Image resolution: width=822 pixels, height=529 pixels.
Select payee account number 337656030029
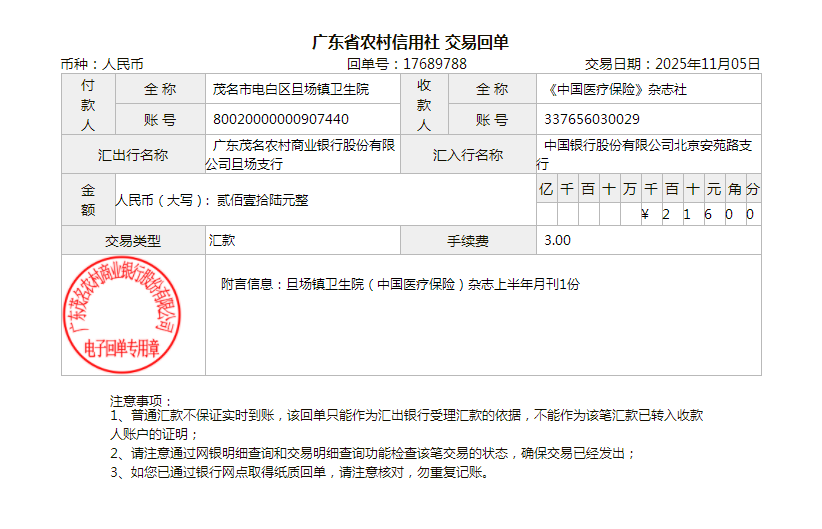tap(592, 120)
